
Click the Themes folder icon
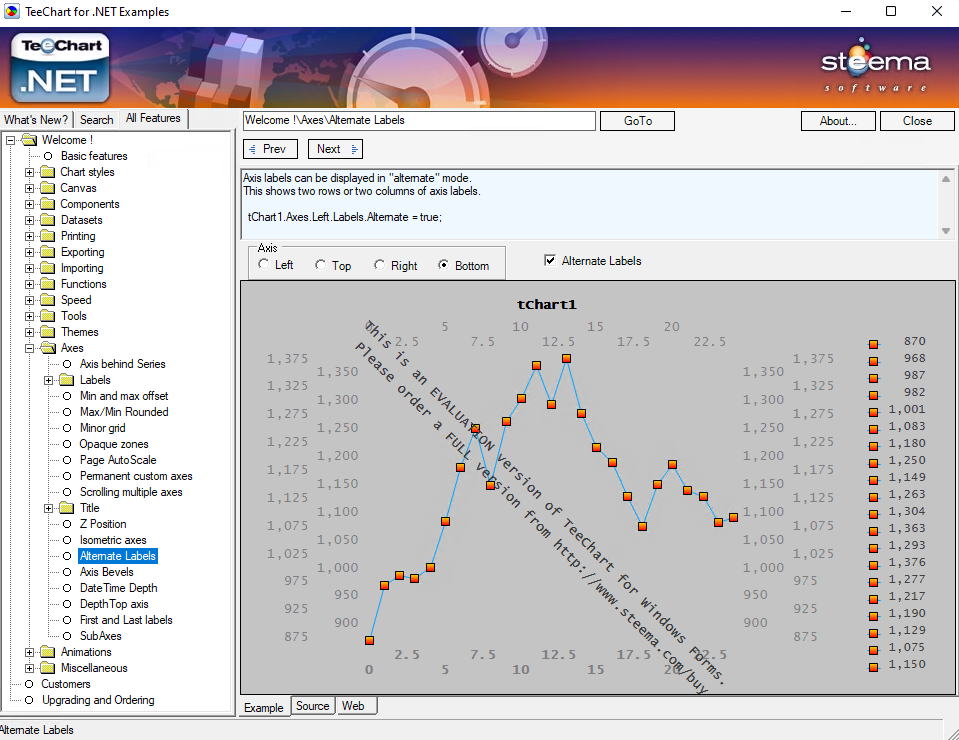click(x=48, y=331)
